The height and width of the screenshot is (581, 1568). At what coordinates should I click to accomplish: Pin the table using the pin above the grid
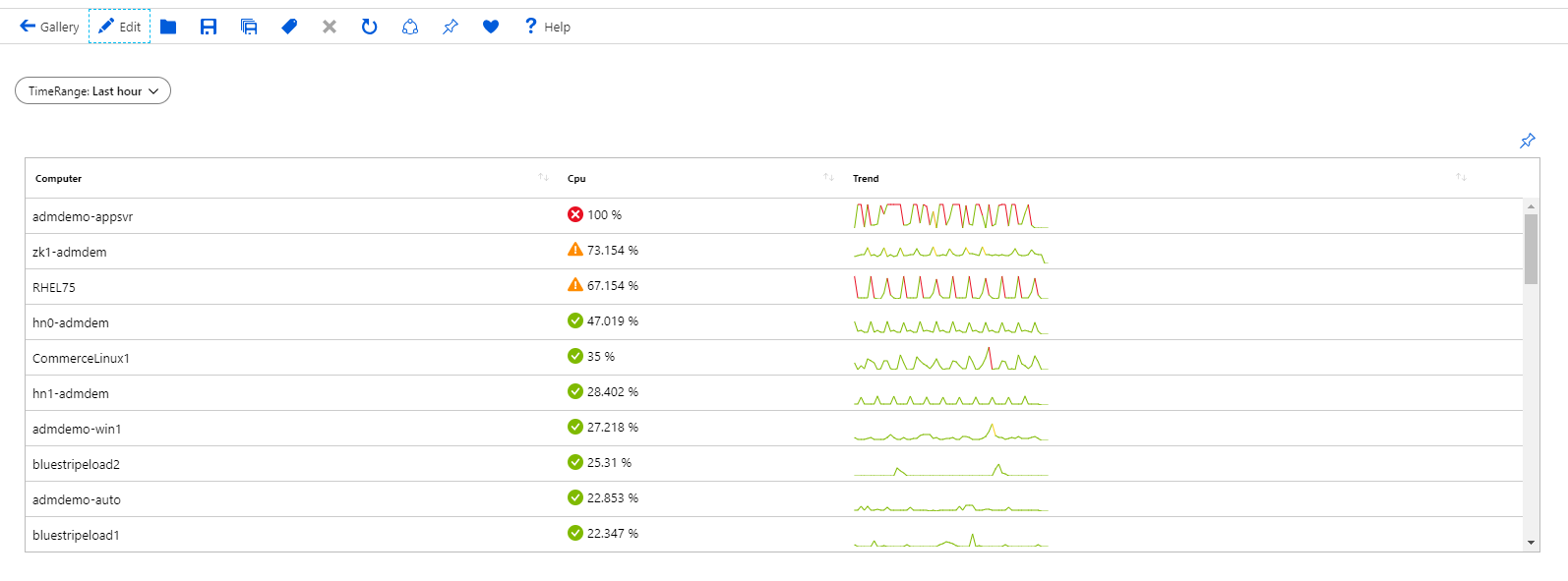coord(1528,141)
